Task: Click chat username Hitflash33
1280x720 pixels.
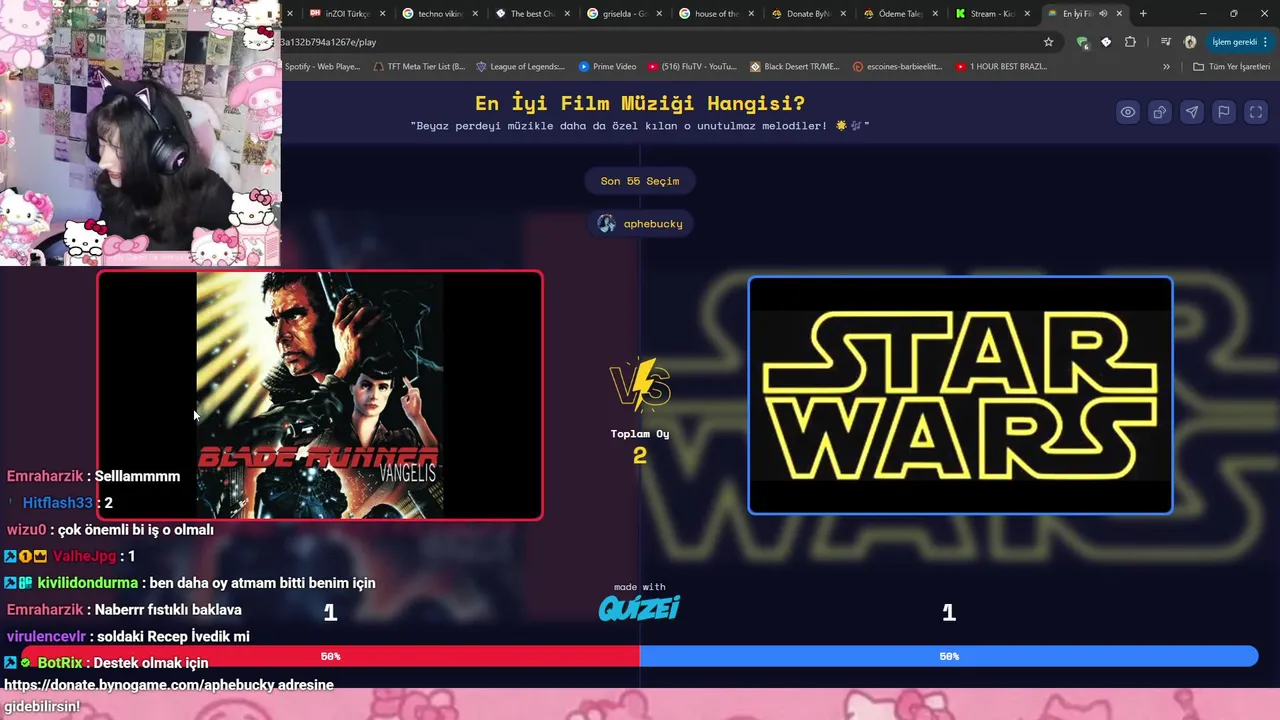Action: [x=57, y=503]
